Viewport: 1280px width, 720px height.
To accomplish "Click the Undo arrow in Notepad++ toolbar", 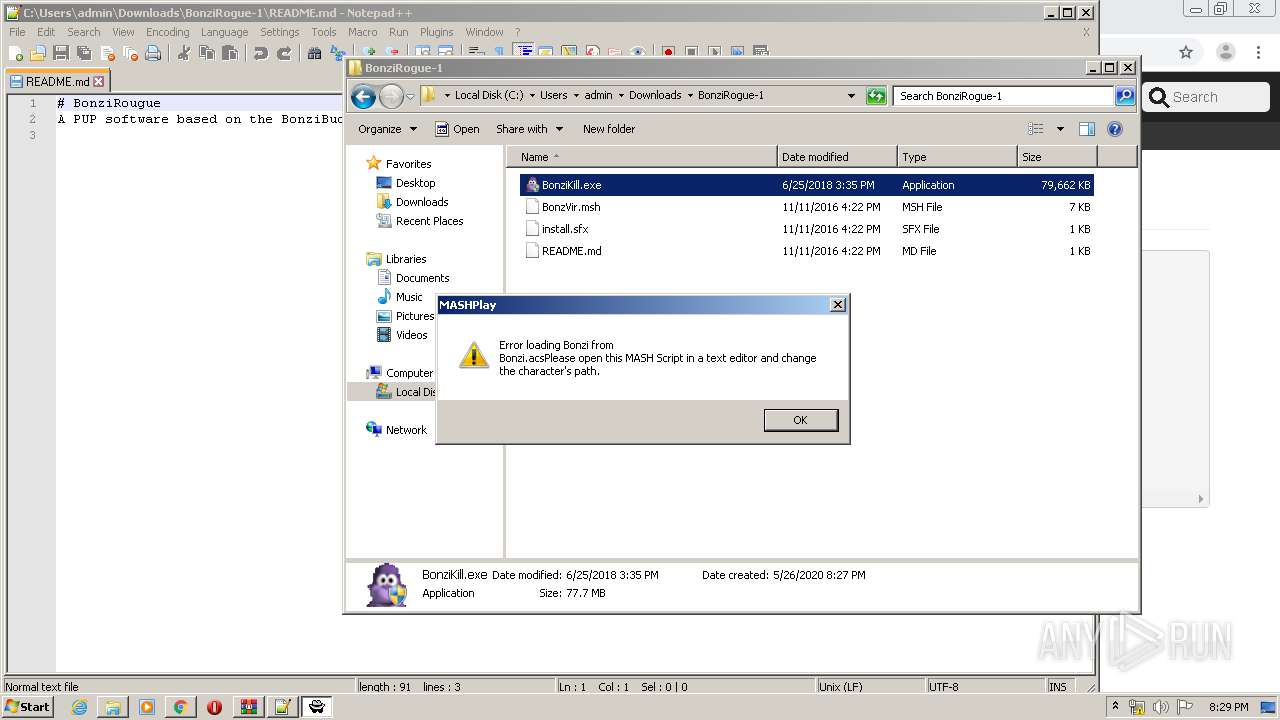I will [x=261, y=53].
